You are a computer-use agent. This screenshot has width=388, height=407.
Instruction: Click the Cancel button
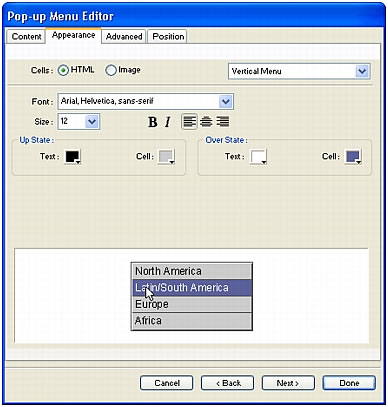167,383
